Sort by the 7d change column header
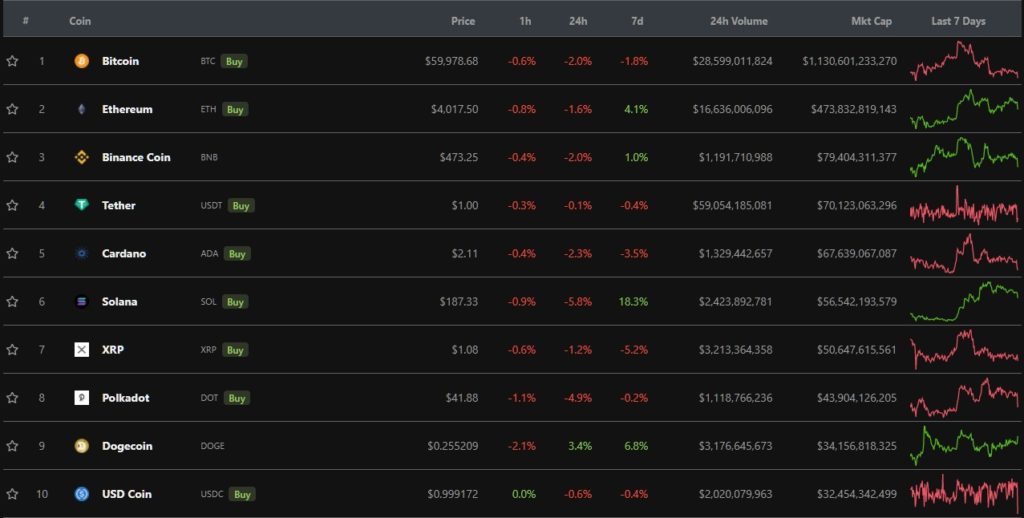This screenshot has width=1024, height=518. [x=637, y=21]
